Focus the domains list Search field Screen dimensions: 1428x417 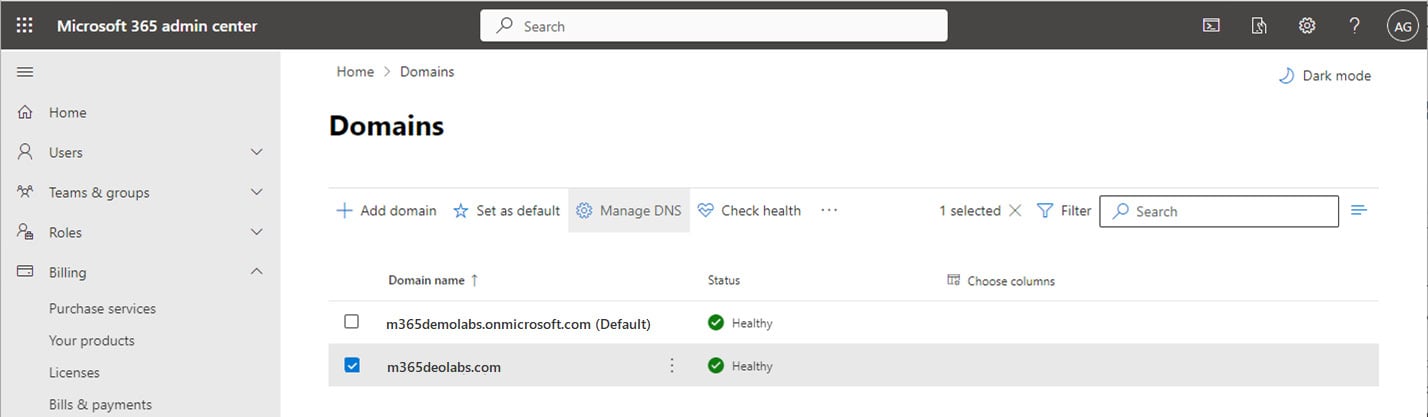click(x=1219, y=211)
